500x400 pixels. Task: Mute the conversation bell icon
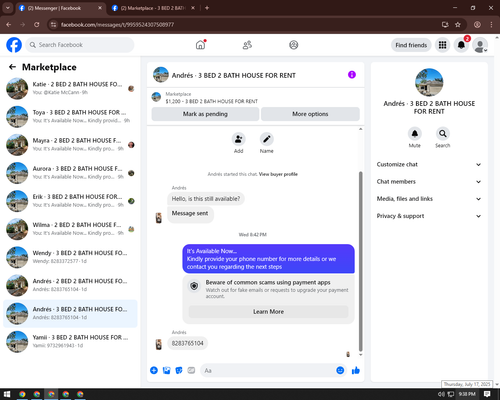(x=415, y=134)
